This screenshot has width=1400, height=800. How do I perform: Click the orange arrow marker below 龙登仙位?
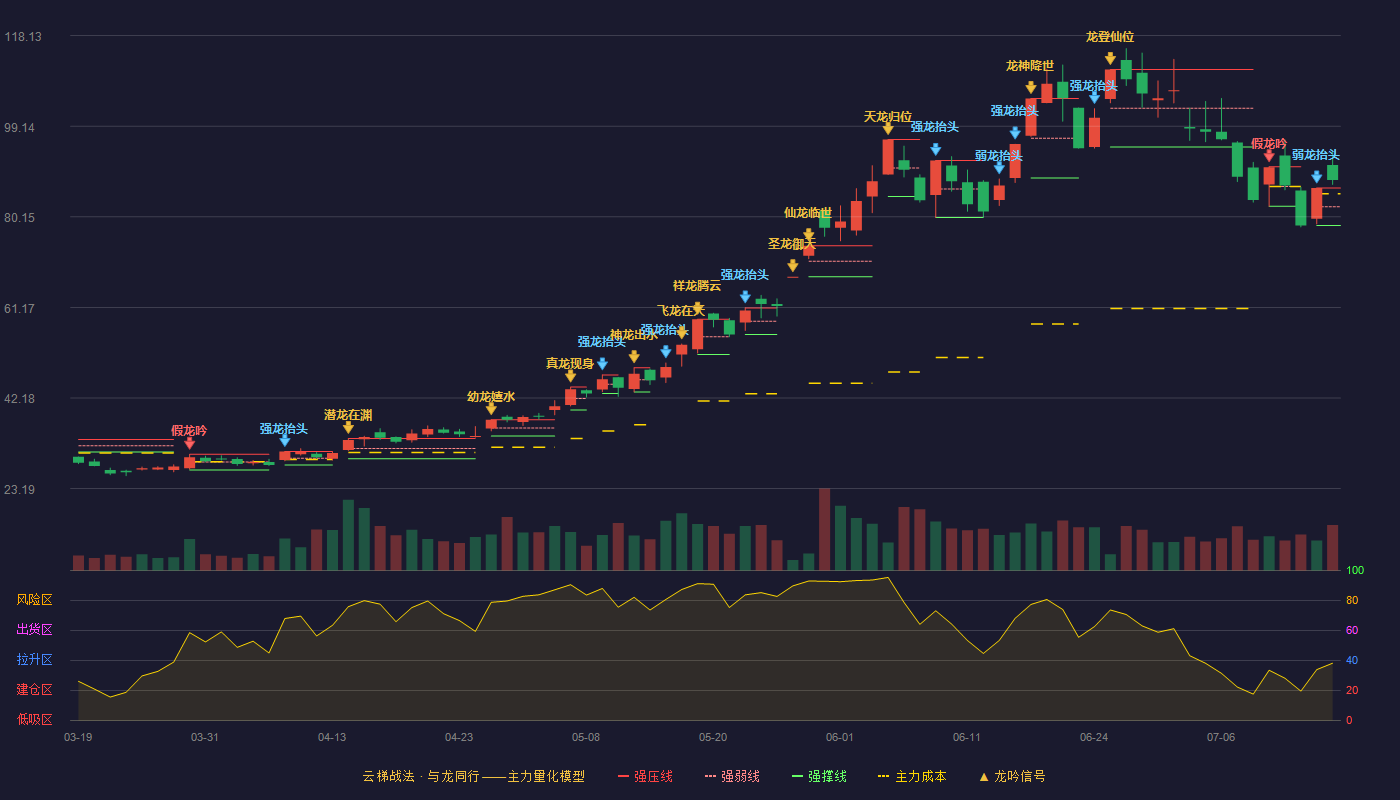[x=1110, y=59]
